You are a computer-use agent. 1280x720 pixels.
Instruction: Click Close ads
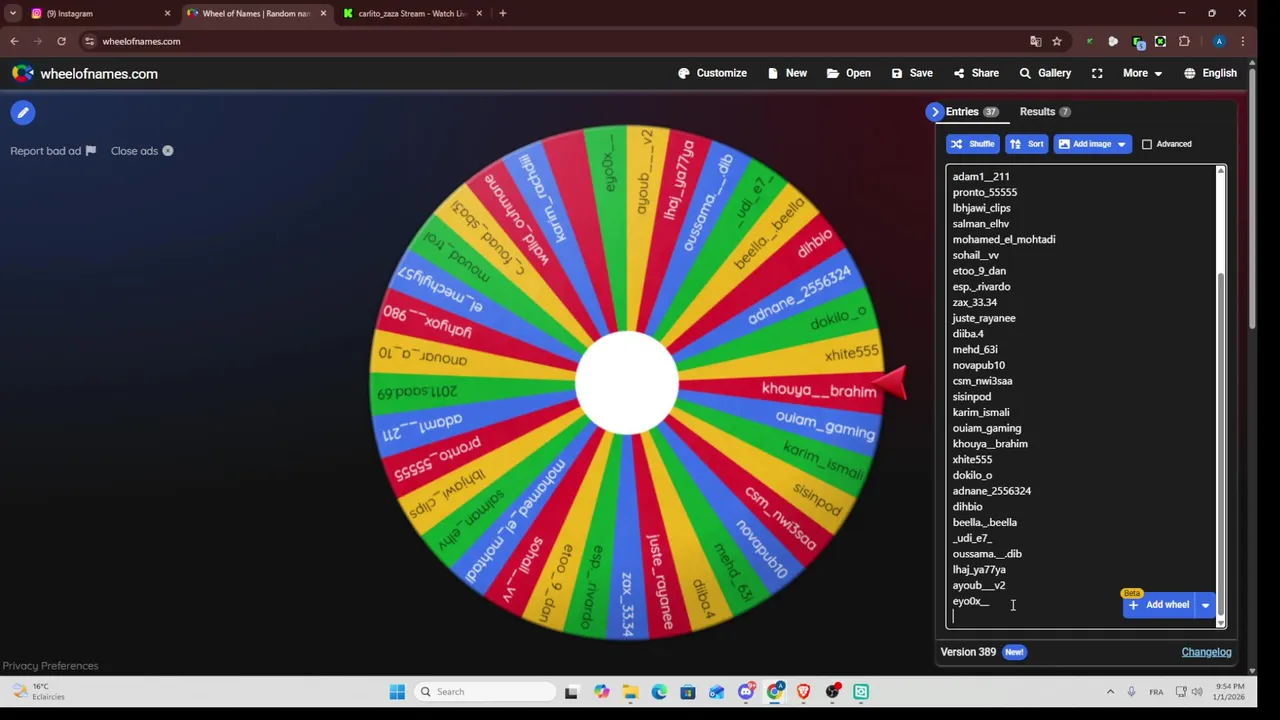(142, 151)
